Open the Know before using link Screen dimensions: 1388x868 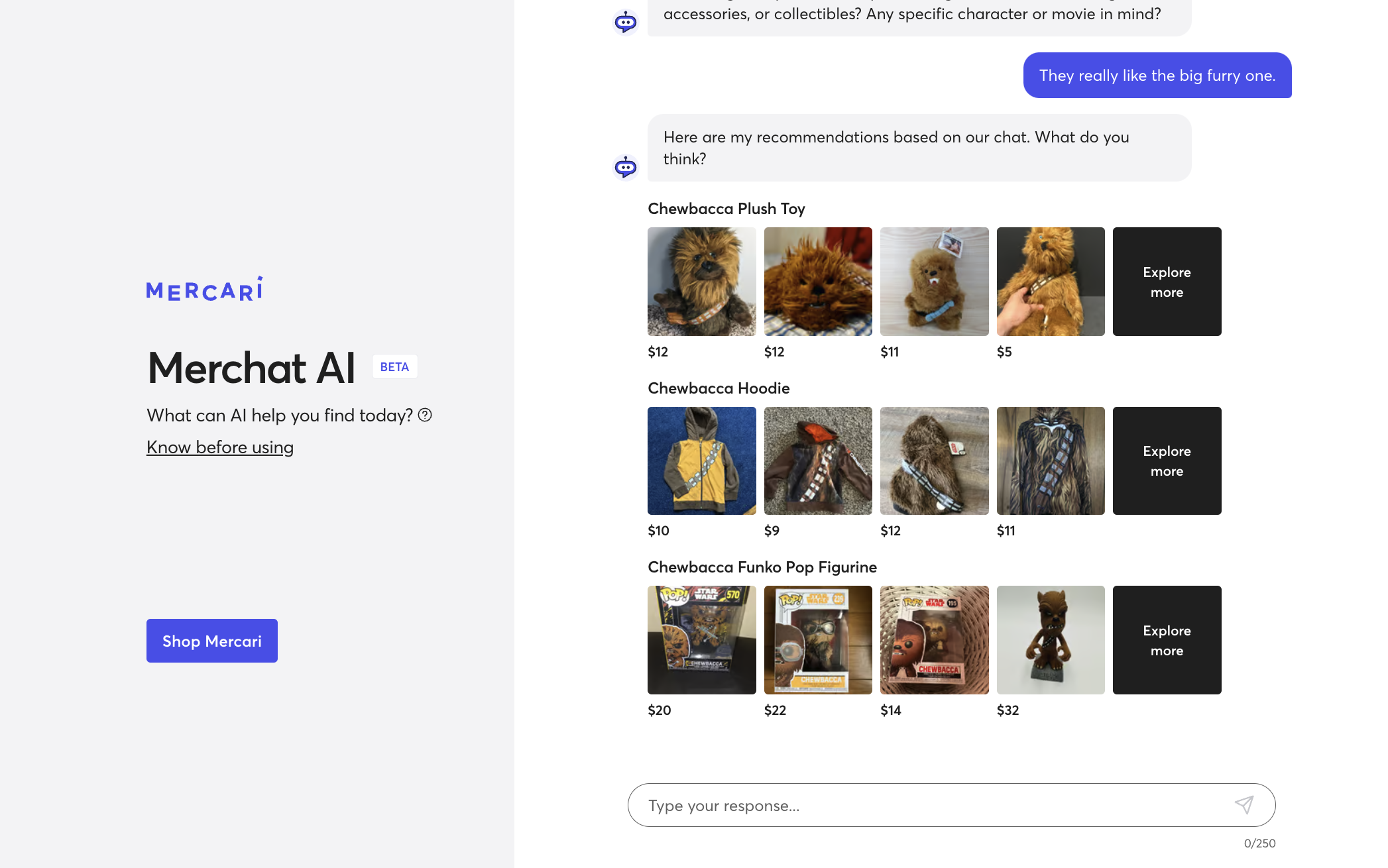click(220, 447)
